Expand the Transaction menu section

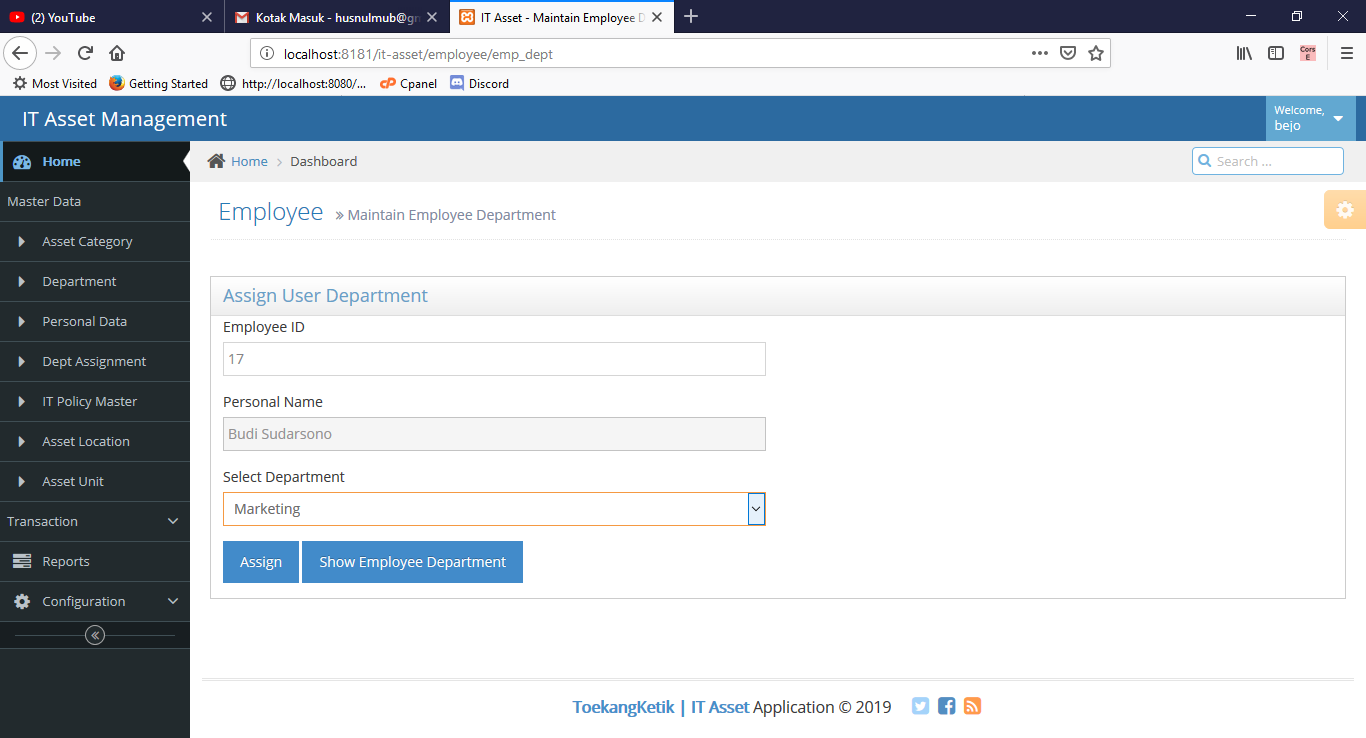[x=95, y=521]
